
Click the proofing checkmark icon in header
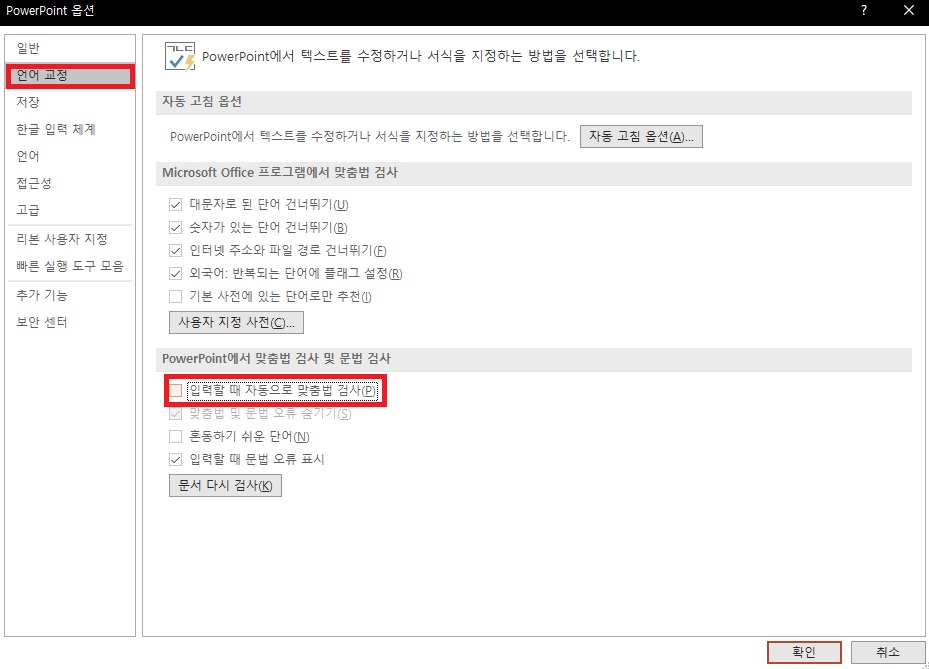click(180, 57)
